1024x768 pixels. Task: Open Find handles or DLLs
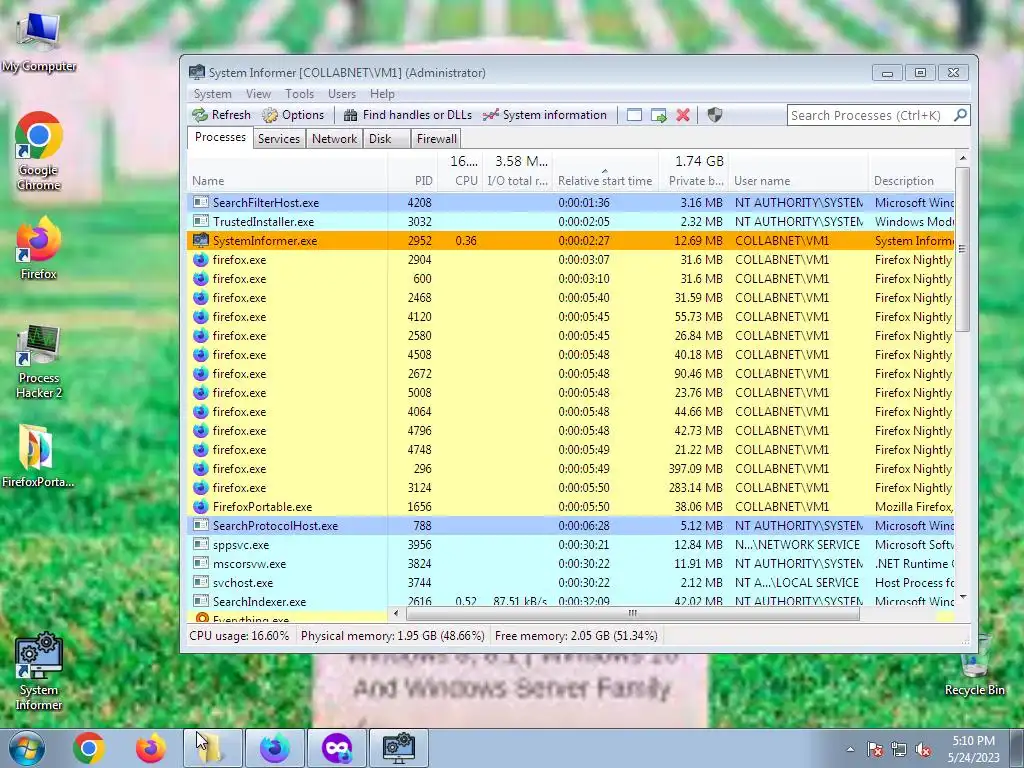(x=408, y=115)
